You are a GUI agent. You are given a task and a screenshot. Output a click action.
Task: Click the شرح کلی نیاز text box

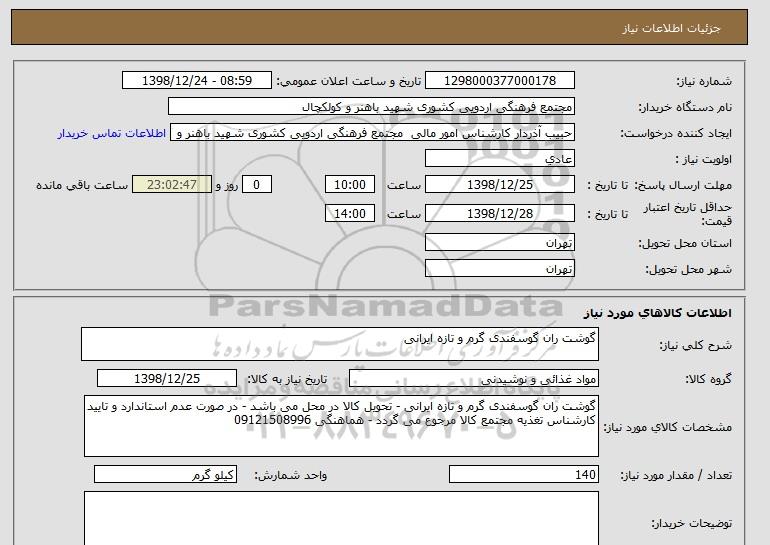point(340,344)
